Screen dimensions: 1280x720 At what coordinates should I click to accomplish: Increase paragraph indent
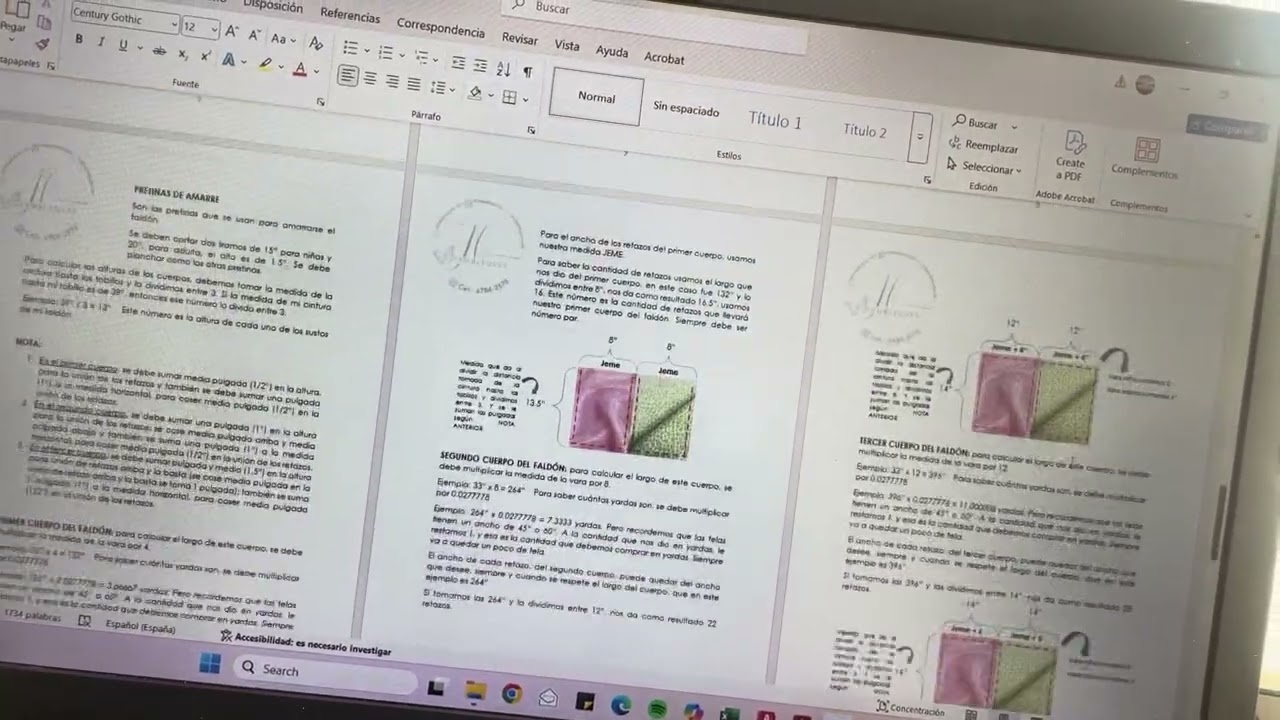(x=480, y=66)
